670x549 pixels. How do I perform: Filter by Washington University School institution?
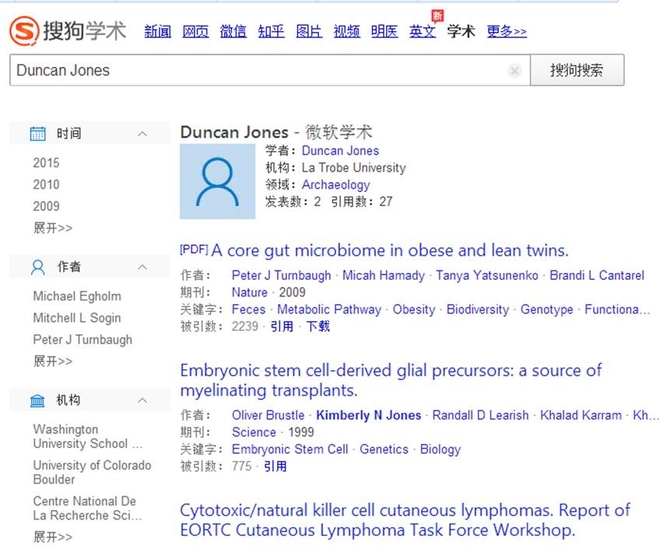click(x=88, y=436)
